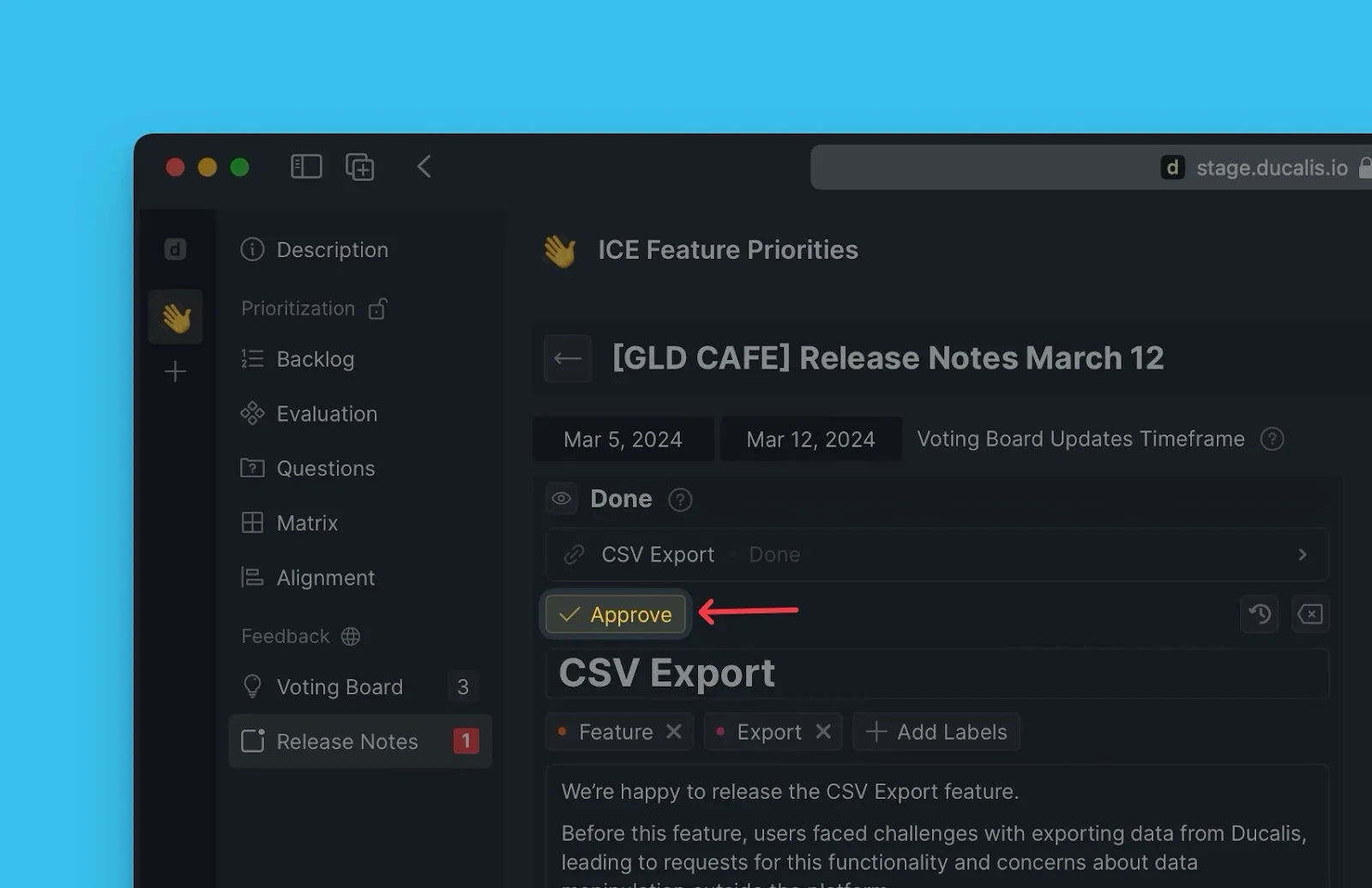Open the Mar 5, 2024 start date picker
The height and width of the screenshot is (888, 1372).
pos(623,439)
